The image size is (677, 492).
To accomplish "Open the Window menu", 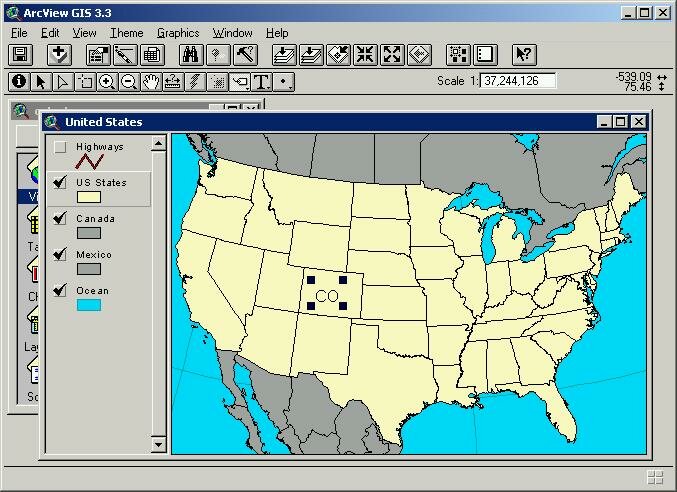I will point(232,33).
